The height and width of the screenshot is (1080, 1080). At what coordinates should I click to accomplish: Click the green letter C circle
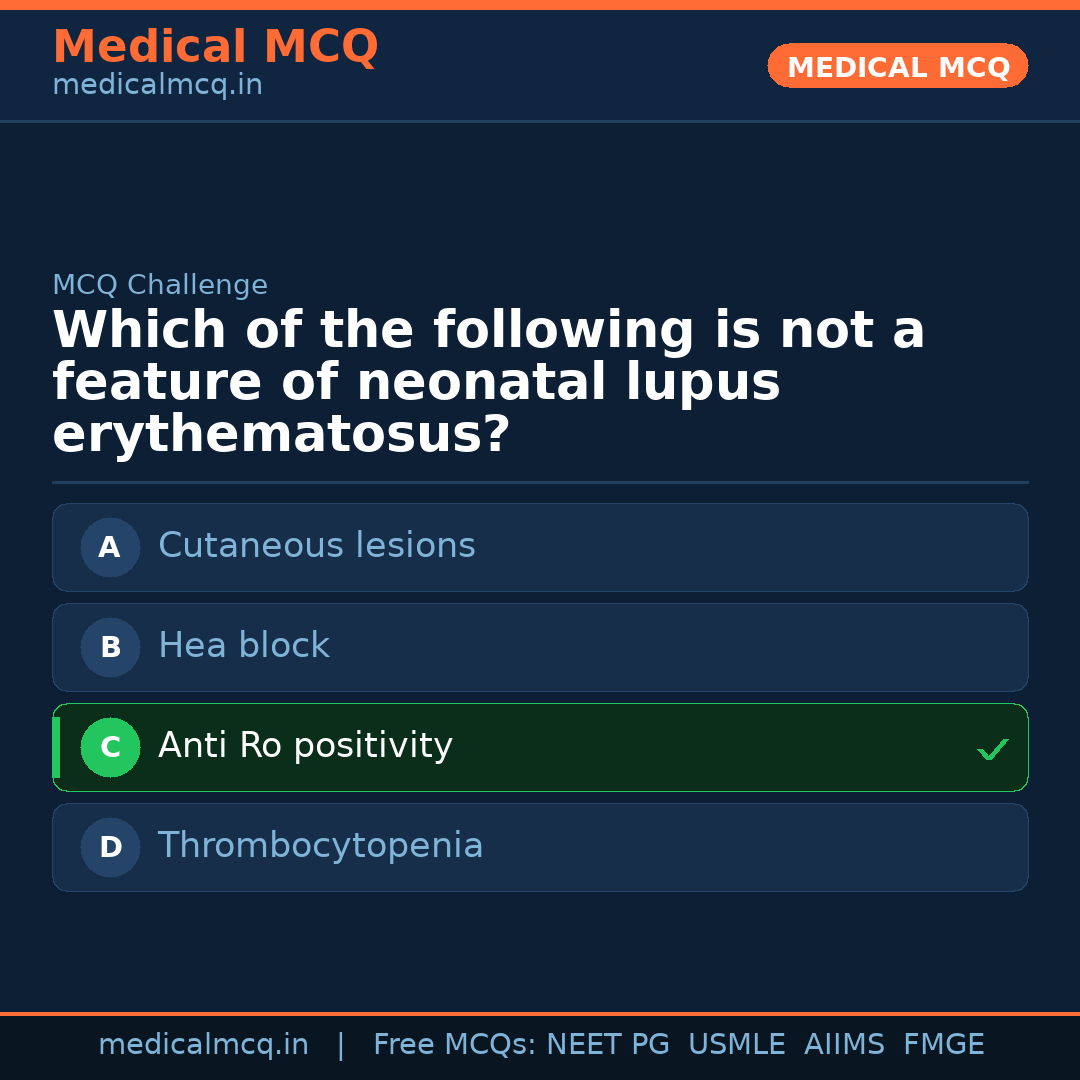tap(110, 747)
